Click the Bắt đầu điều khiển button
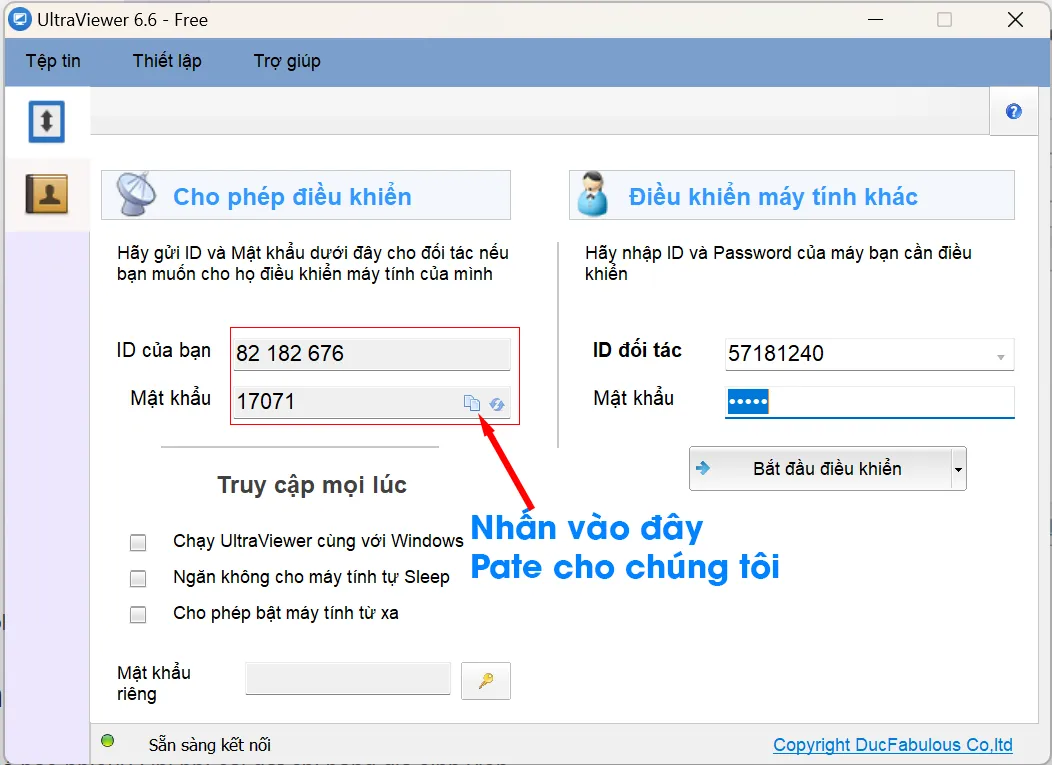Viewport: 1052px width, 765px height. pos(820,468)
